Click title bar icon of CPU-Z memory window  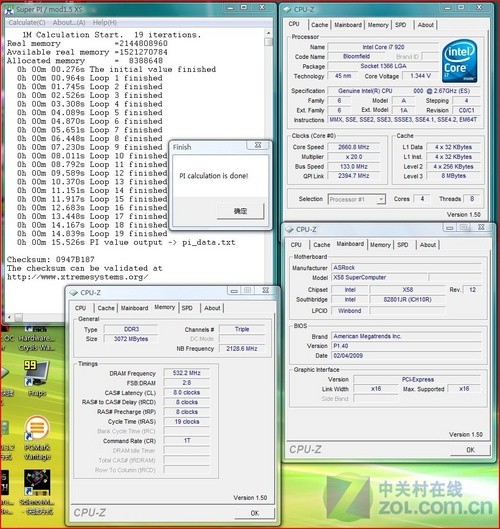(74, 293)
